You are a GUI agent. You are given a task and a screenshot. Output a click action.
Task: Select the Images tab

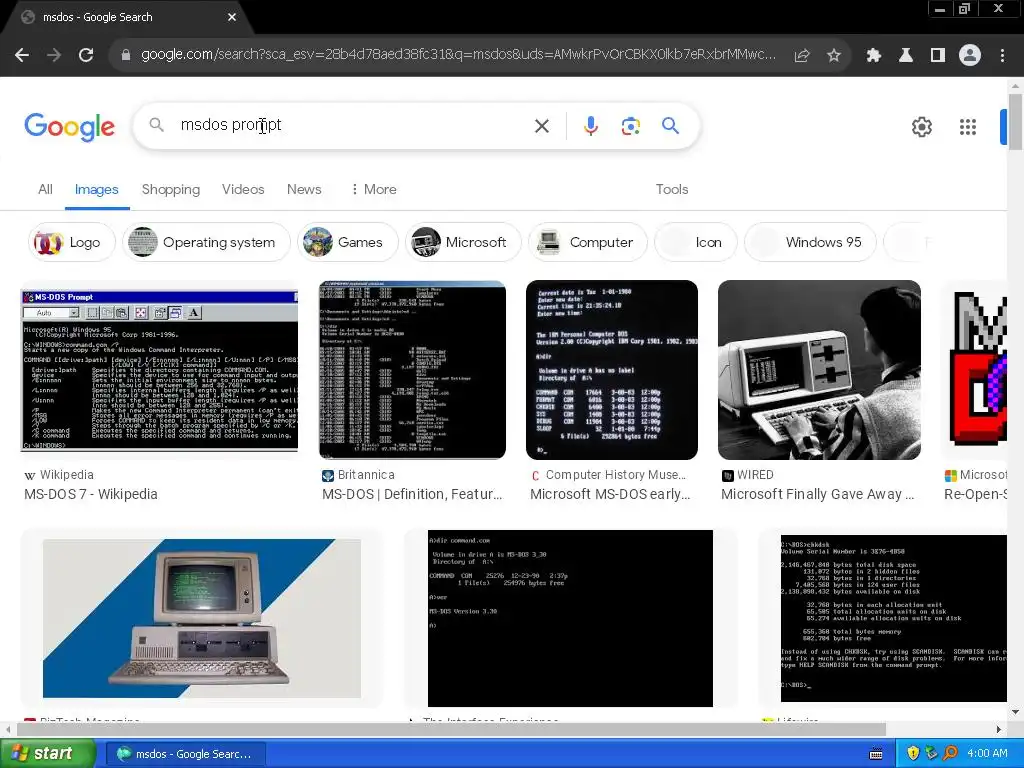point(97,189)
